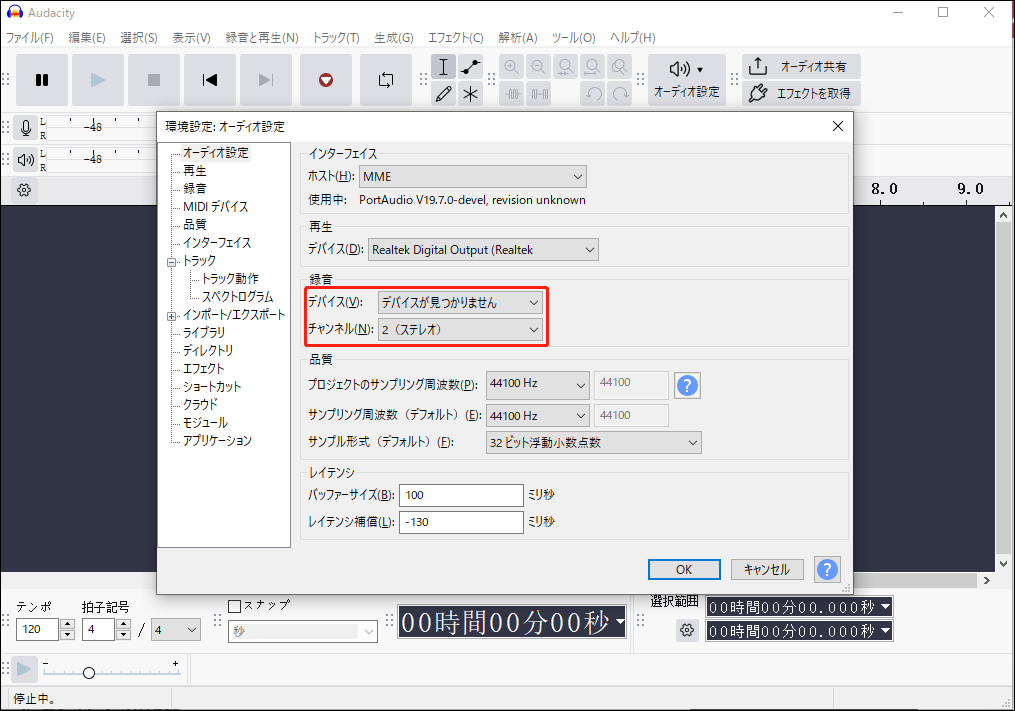This screenshot has height=711, width=1015.
Task: Increase tempo with up stepper
Action: pyautogui.click(x=67, y=624)
